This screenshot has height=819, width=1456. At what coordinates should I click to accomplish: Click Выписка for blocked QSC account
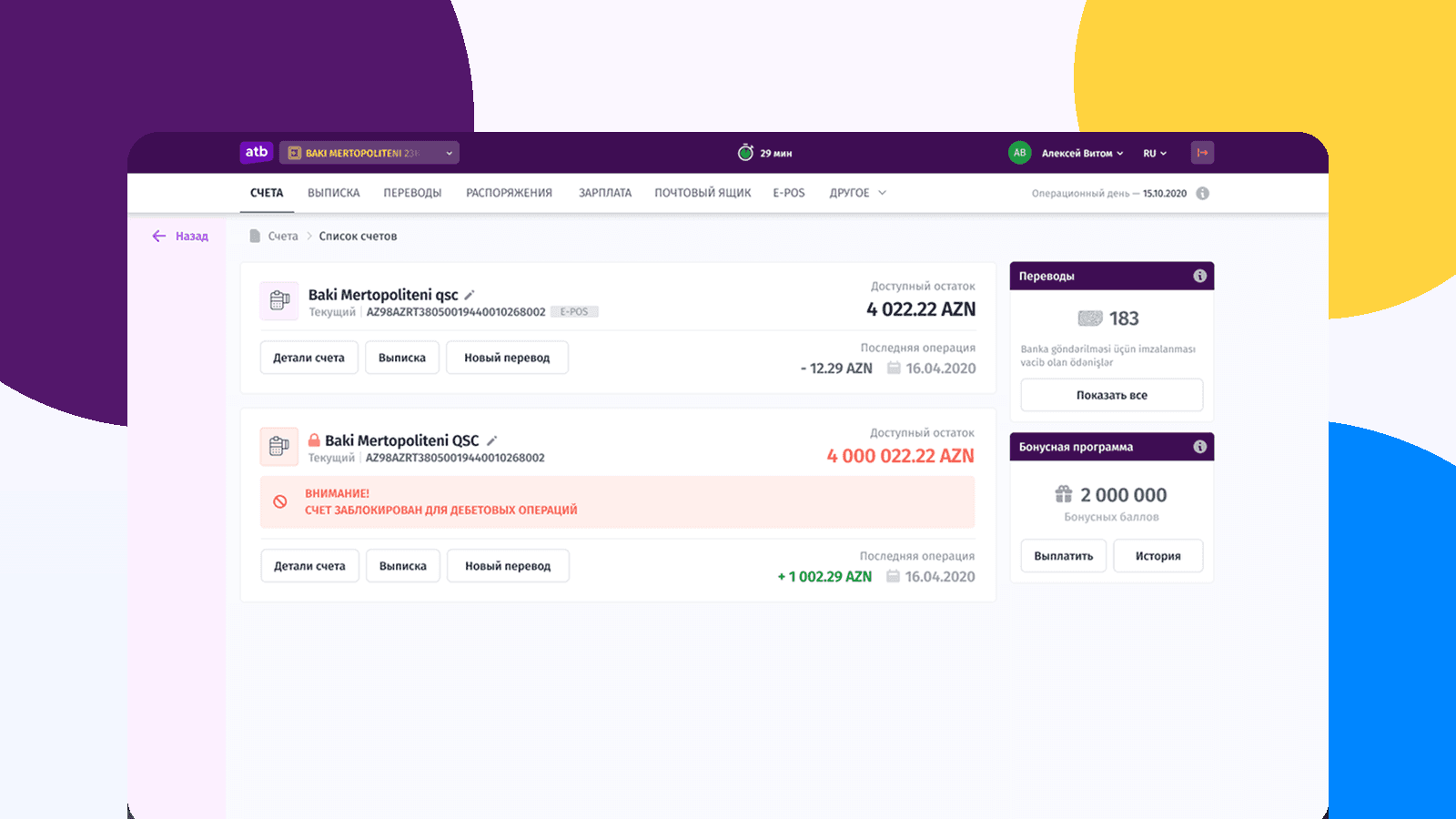pos(403,566)
